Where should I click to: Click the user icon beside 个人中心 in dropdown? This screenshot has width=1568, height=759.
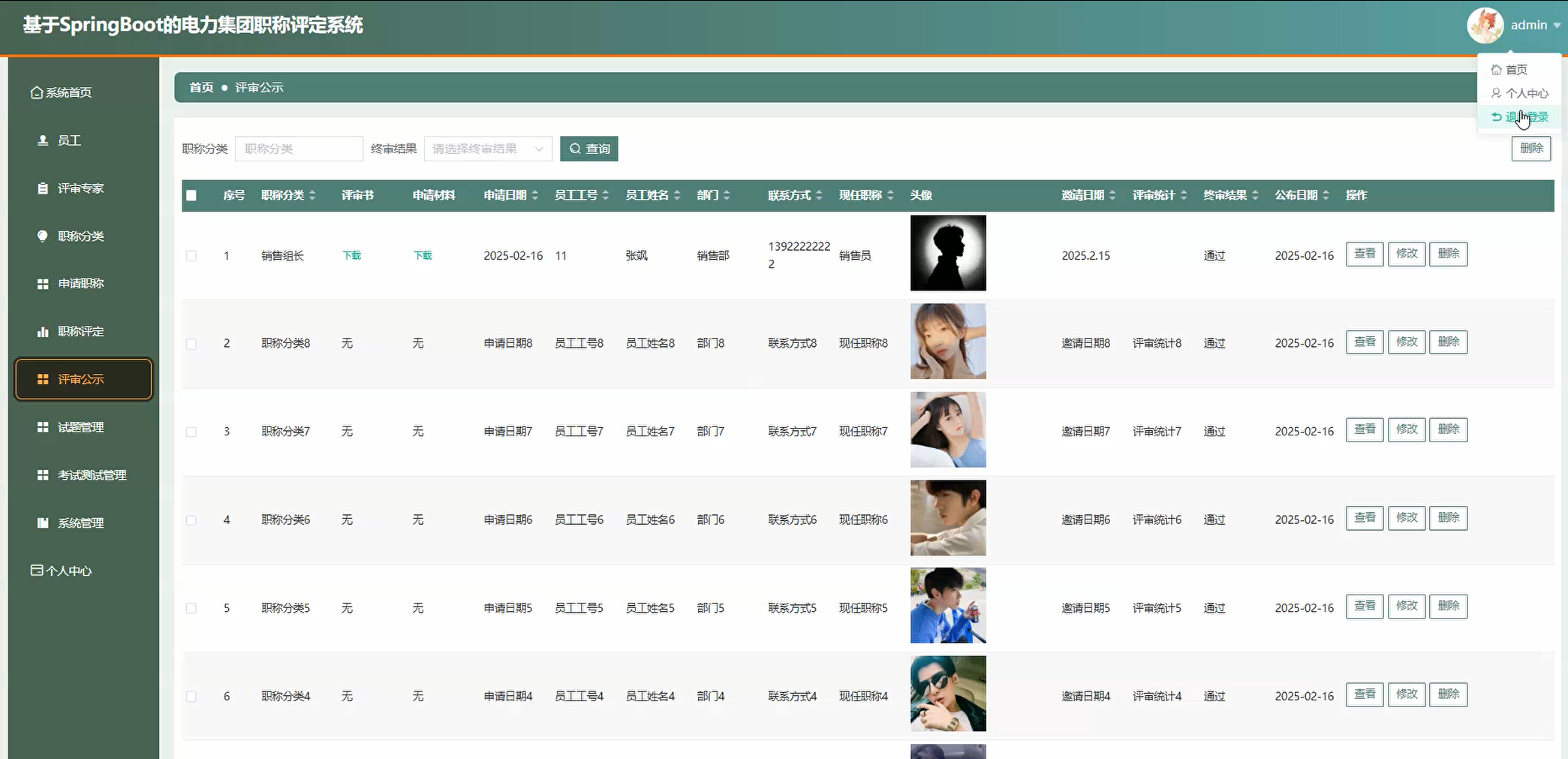(x=1496, y=93)
